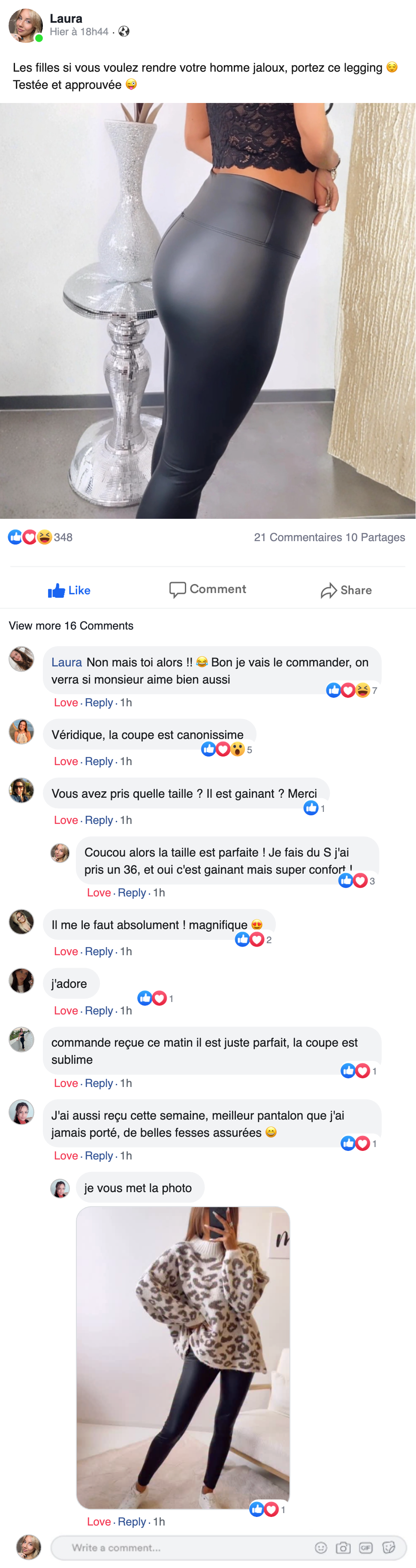Open the leopard sweater photo in comments

pyautogui.click(x=183, y=1357)
